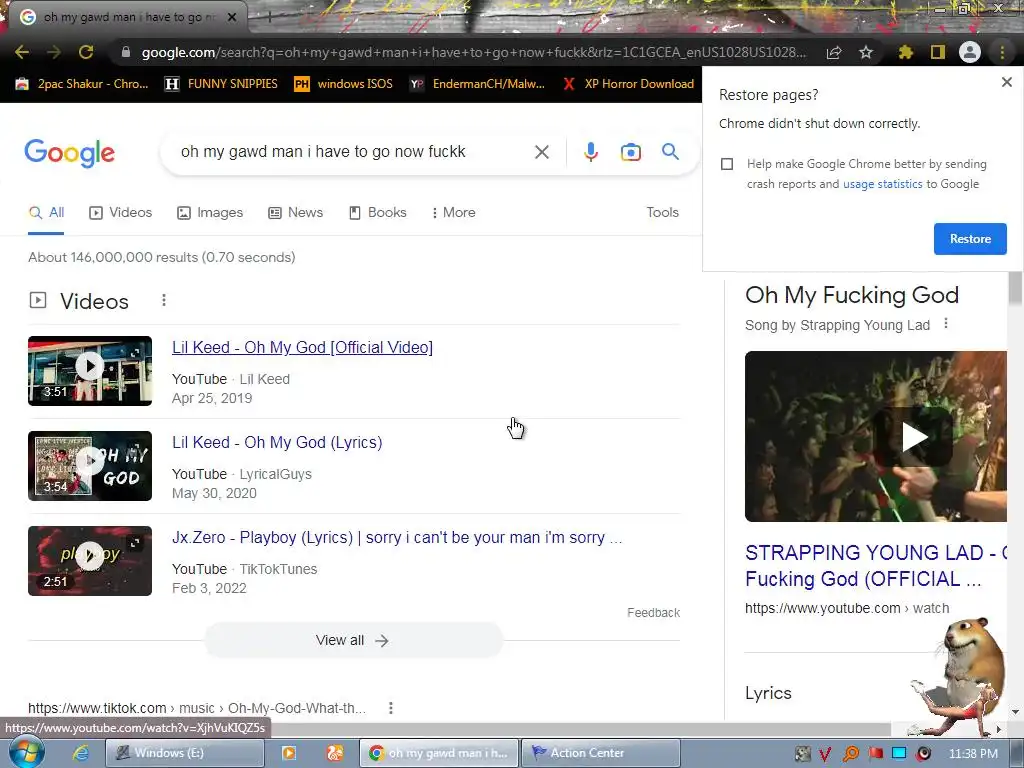This screenshot has height=768, width=1024.
Task: Click the red V tray icon
Action: [x=825, y=754]
